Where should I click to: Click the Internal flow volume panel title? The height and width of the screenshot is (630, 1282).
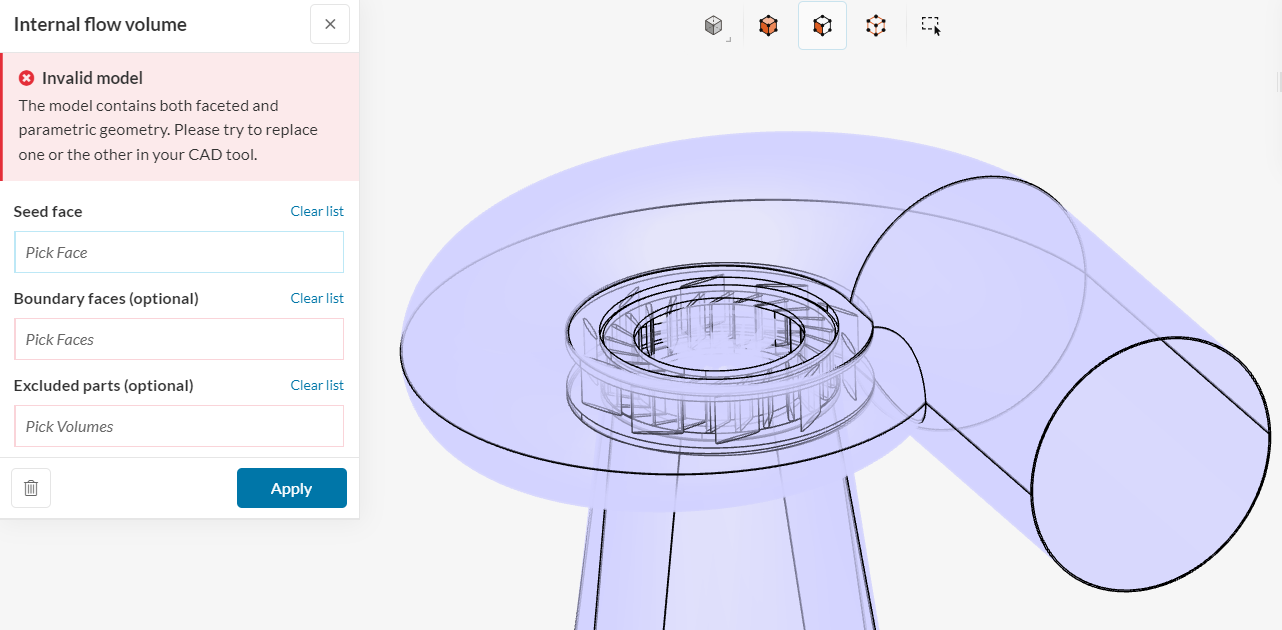tap(100, 24)
